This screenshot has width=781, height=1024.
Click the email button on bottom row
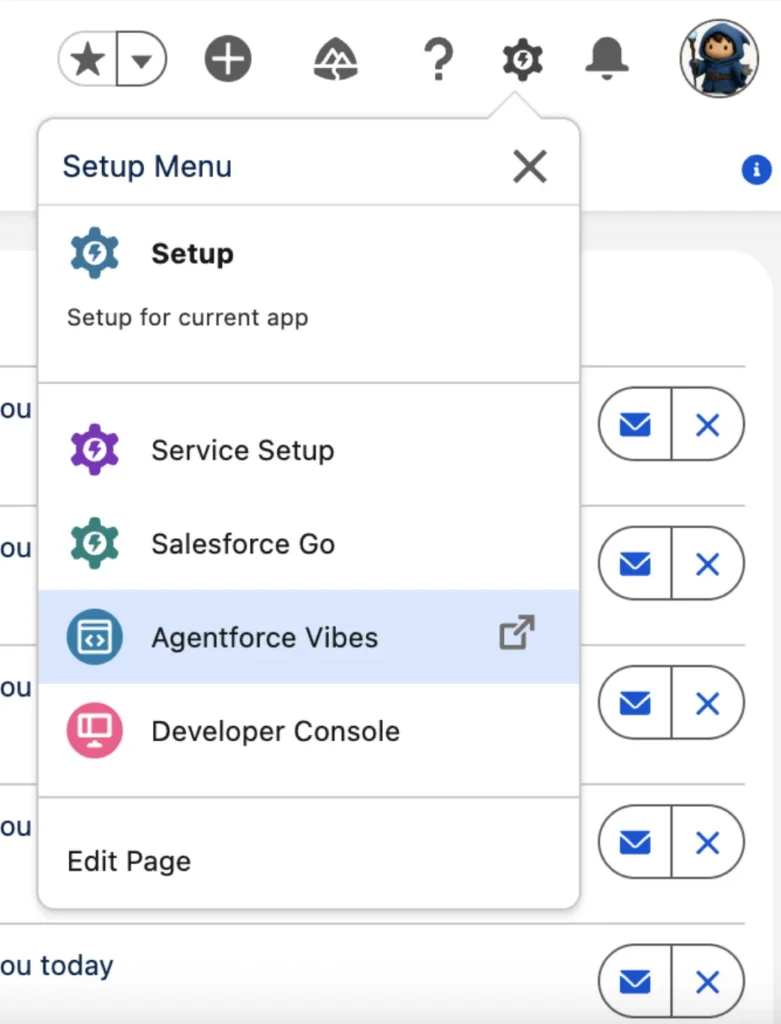[x=635, y=984]
